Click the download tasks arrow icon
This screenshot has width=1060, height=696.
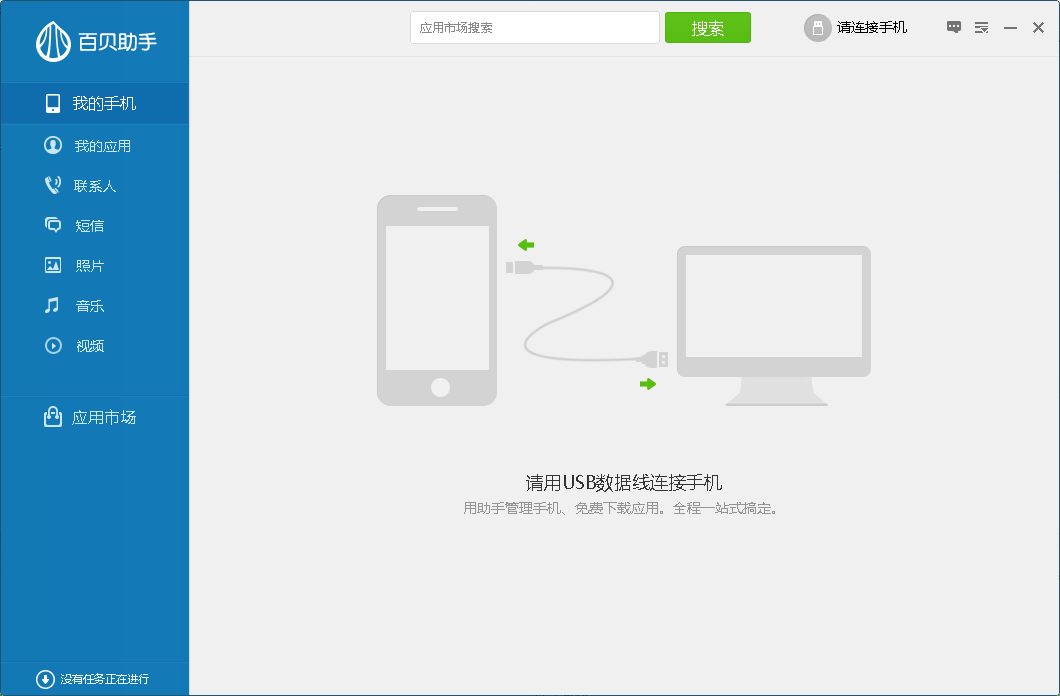tap(45, 679)
